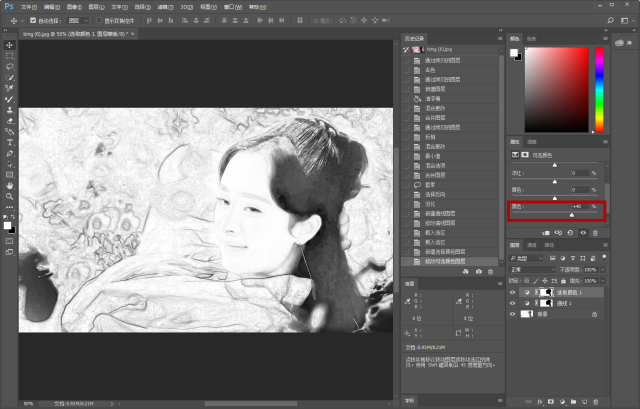Open the 文件 menu
The width and height of the screenshot is (640, 409).
[28, 7]
